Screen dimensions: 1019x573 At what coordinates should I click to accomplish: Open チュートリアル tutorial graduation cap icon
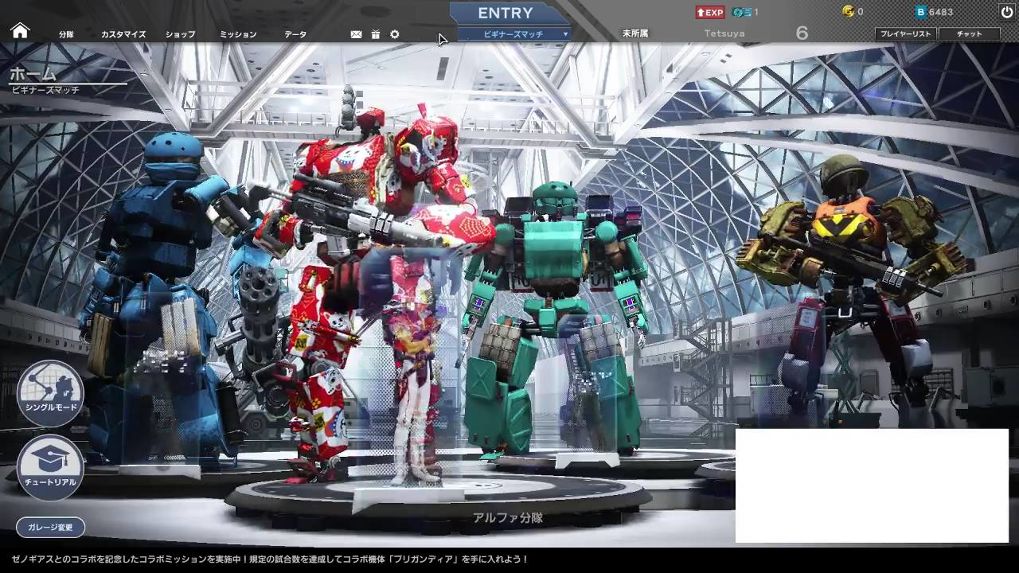[x=50, y=467]
